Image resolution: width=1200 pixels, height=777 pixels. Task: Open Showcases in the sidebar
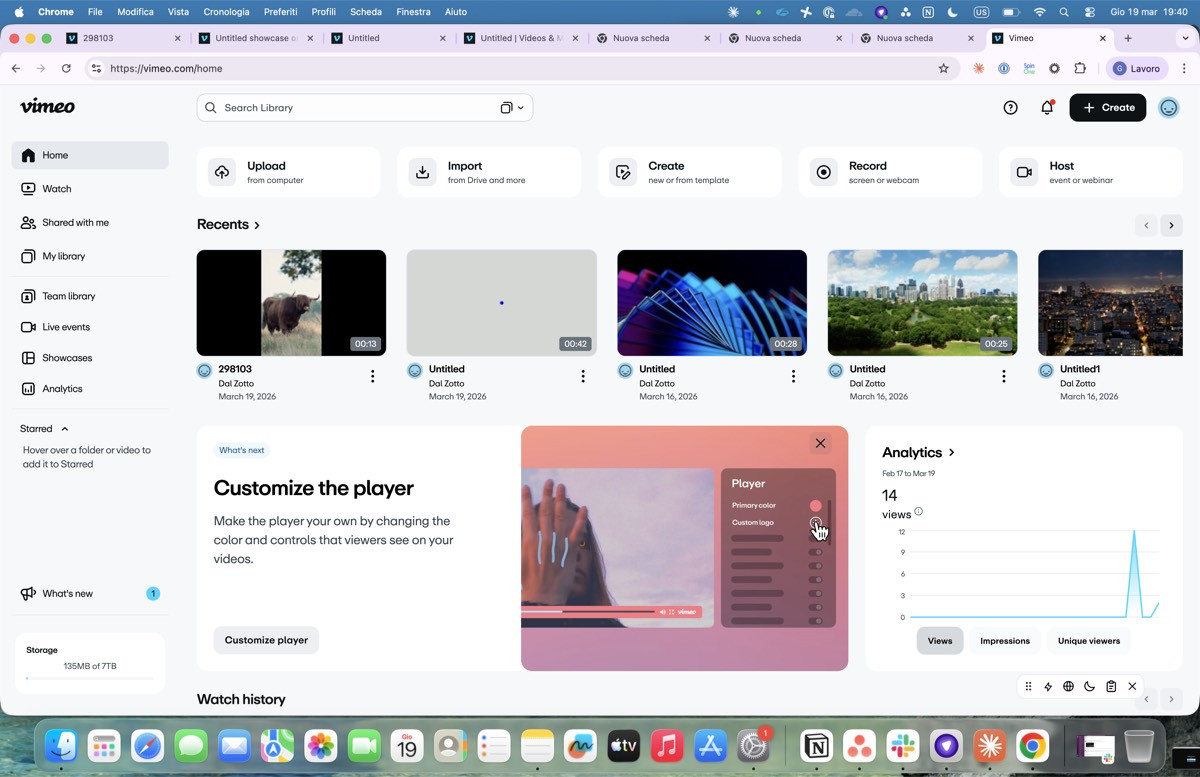[90, 358]
